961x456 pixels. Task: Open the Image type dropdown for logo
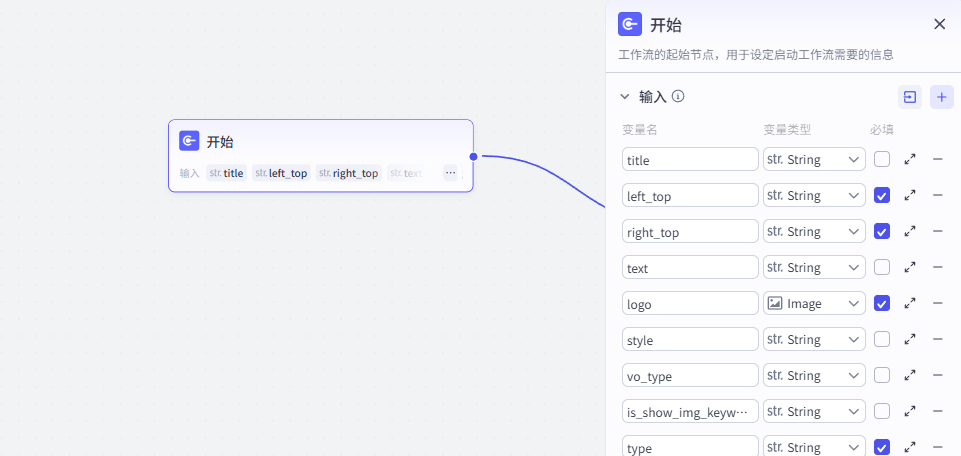[814, 303]
